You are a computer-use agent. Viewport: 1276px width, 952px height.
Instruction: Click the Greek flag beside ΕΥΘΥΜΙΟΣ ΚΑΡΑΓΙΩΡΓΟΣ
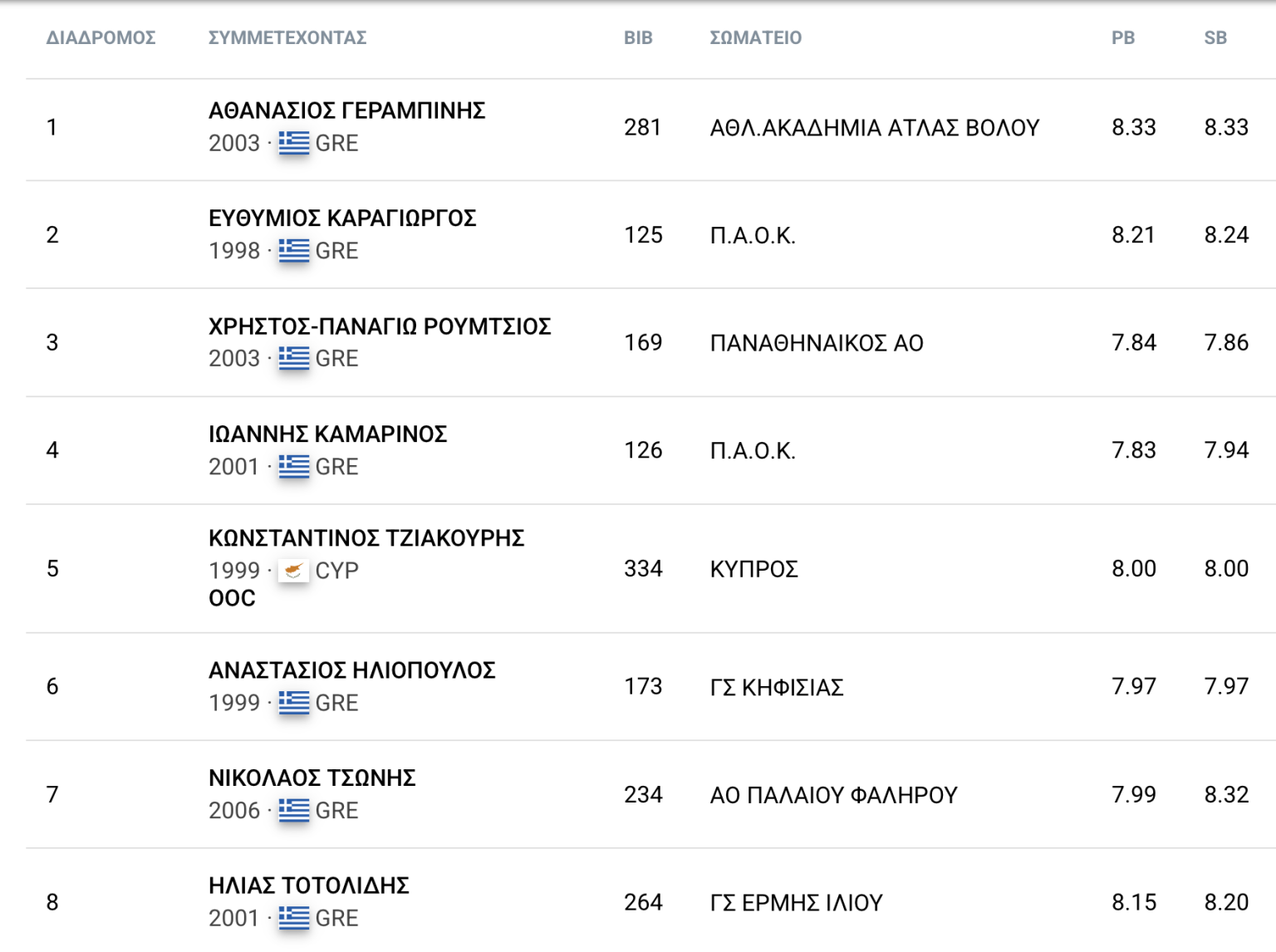[x=293, y=250]
